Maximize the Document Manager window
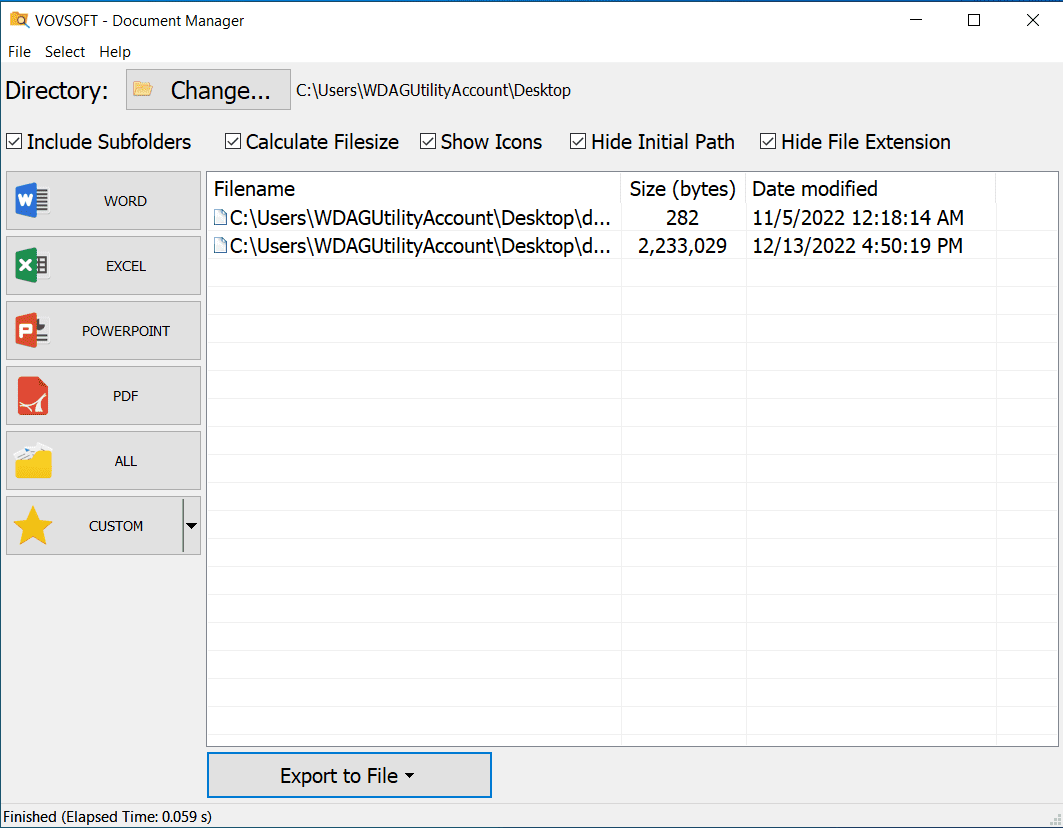Viewport: 1063px width, 828px height. tap(974, 20)
